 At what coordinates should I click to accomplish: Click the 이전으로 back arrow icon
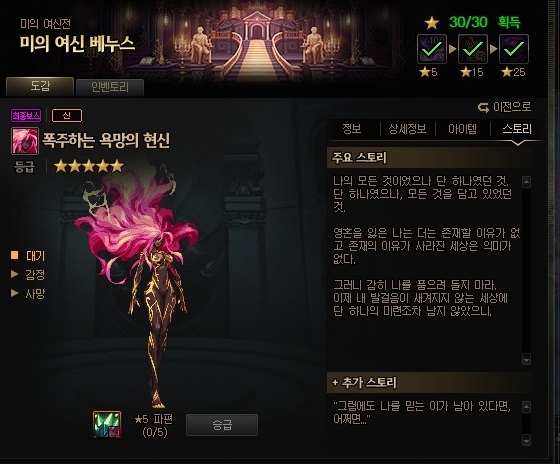tap(483, 107)
